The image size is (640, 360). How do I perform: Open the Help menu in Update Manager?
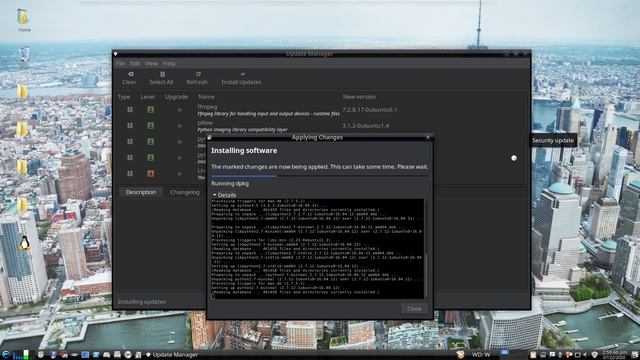169,63
